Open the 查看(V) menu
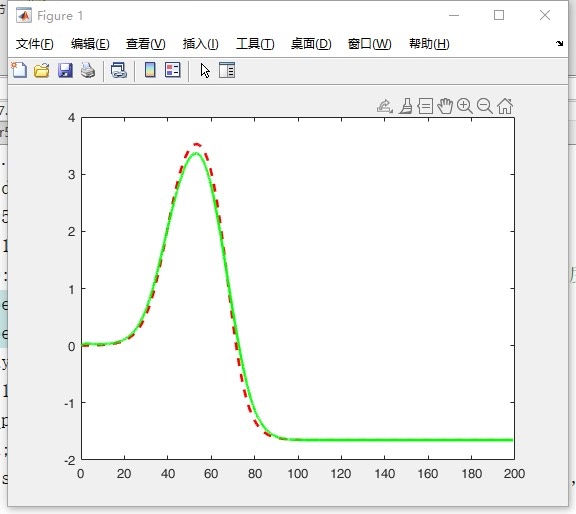The height and width of the screenshot is (514, 576). (145, 44)
